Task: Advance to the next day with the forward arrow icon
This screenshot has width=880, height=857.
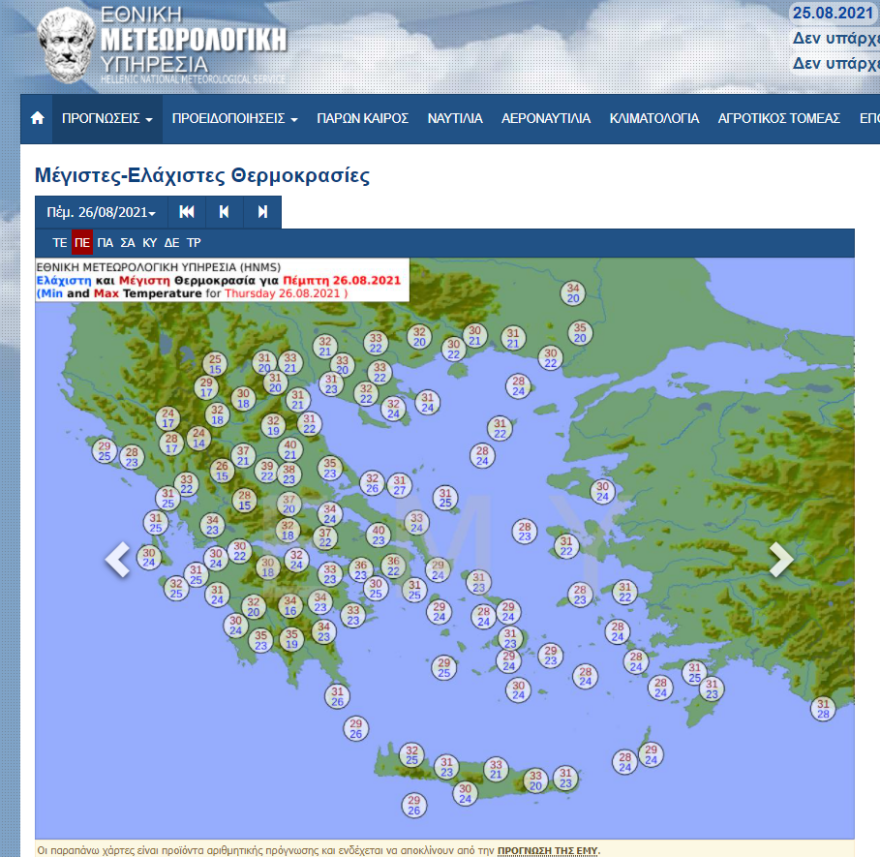Action: (262, 212)
